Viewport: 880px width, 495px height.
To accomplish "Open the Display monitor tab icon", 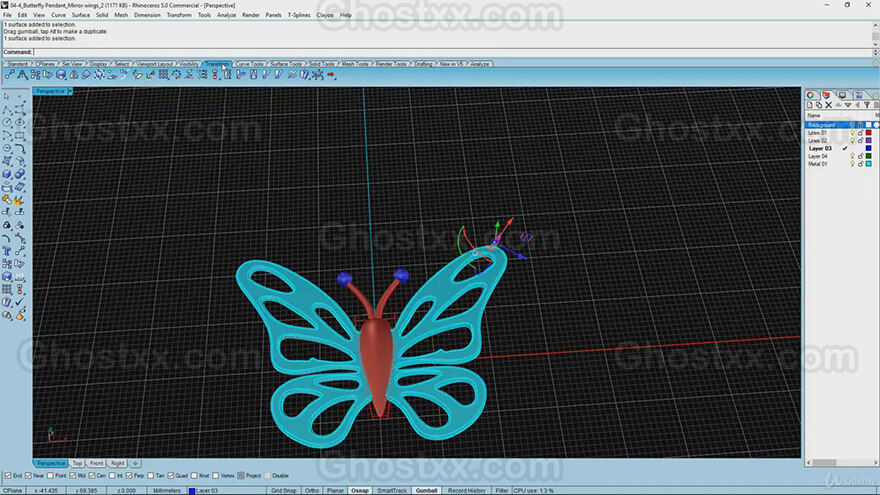I will tap(842, 95).
